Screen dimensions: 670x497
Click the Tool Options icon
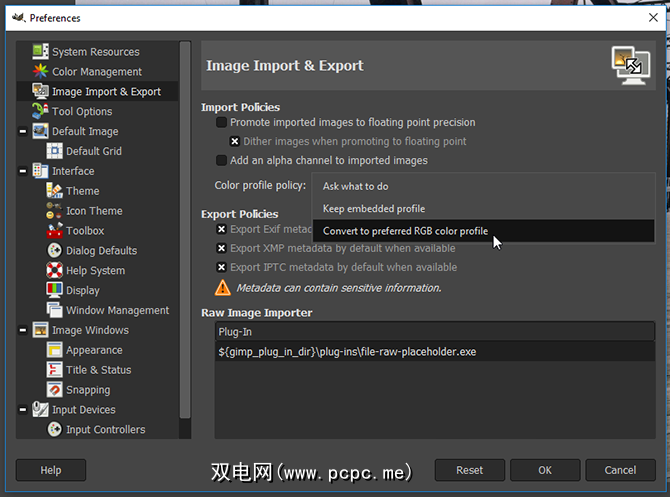click(41, 111)
